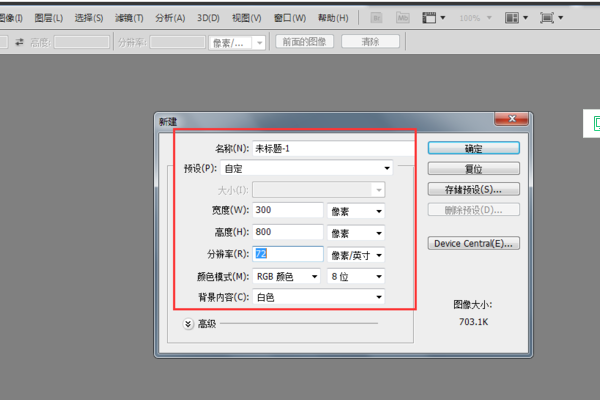Screen dimensions: 600x400
Task: Open the View Extras dropdown arrow
Action: [x=443, y=18]
